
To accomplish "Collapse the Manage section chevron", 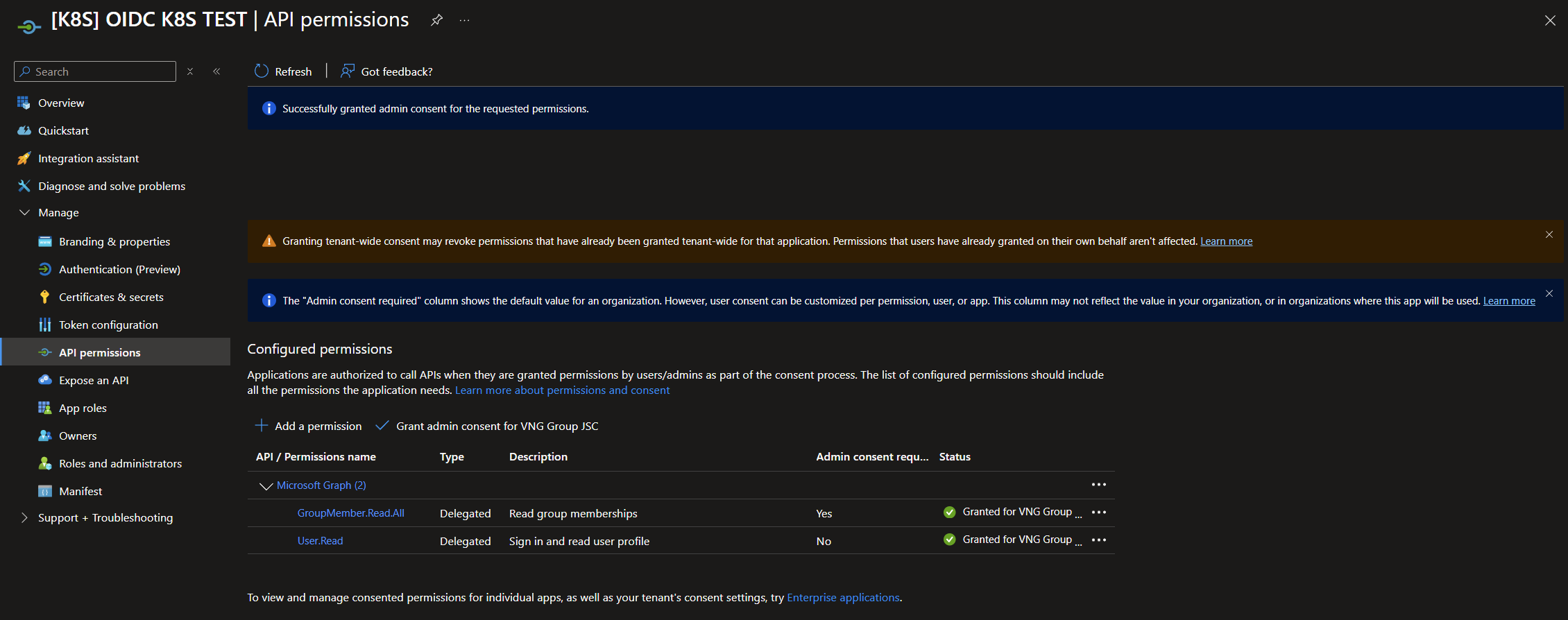I will pos(25,212).
